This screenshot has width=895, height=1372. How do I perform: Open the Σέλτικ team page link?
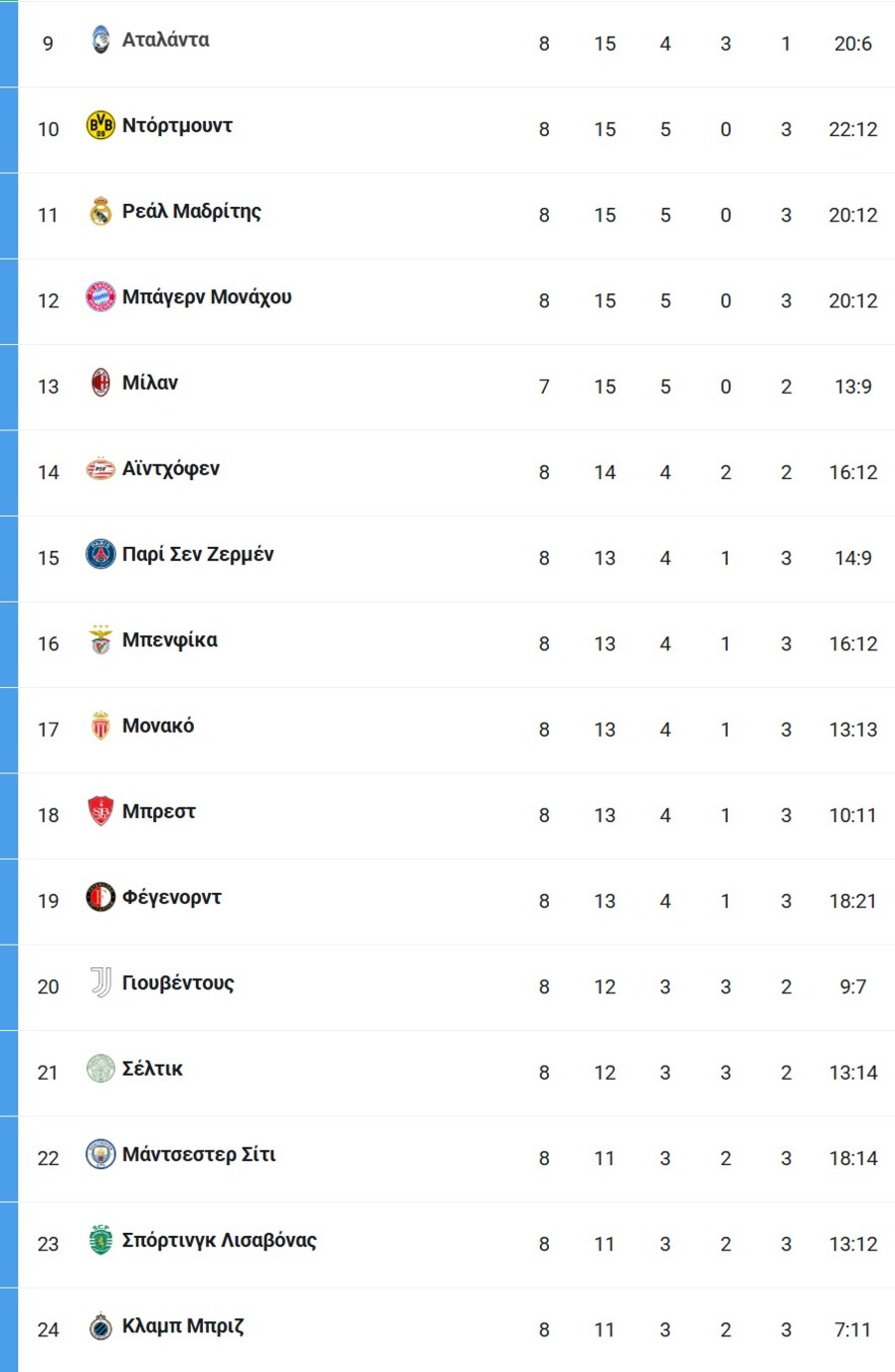[x=152, y=1069]
